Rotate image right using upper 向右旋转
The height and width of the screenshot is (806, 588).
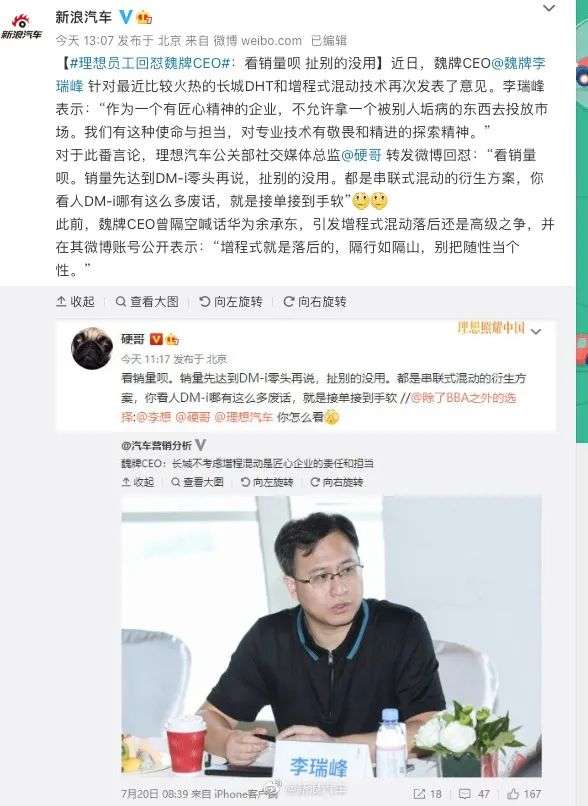point(315,301)
